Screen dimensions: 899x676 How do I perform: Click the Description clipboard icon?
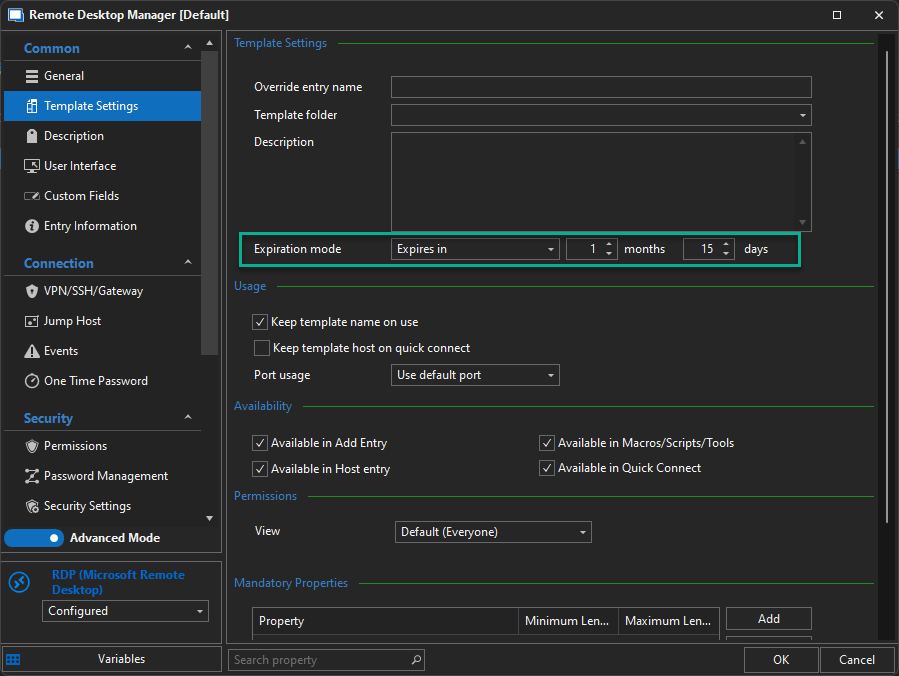coord(32,136)
